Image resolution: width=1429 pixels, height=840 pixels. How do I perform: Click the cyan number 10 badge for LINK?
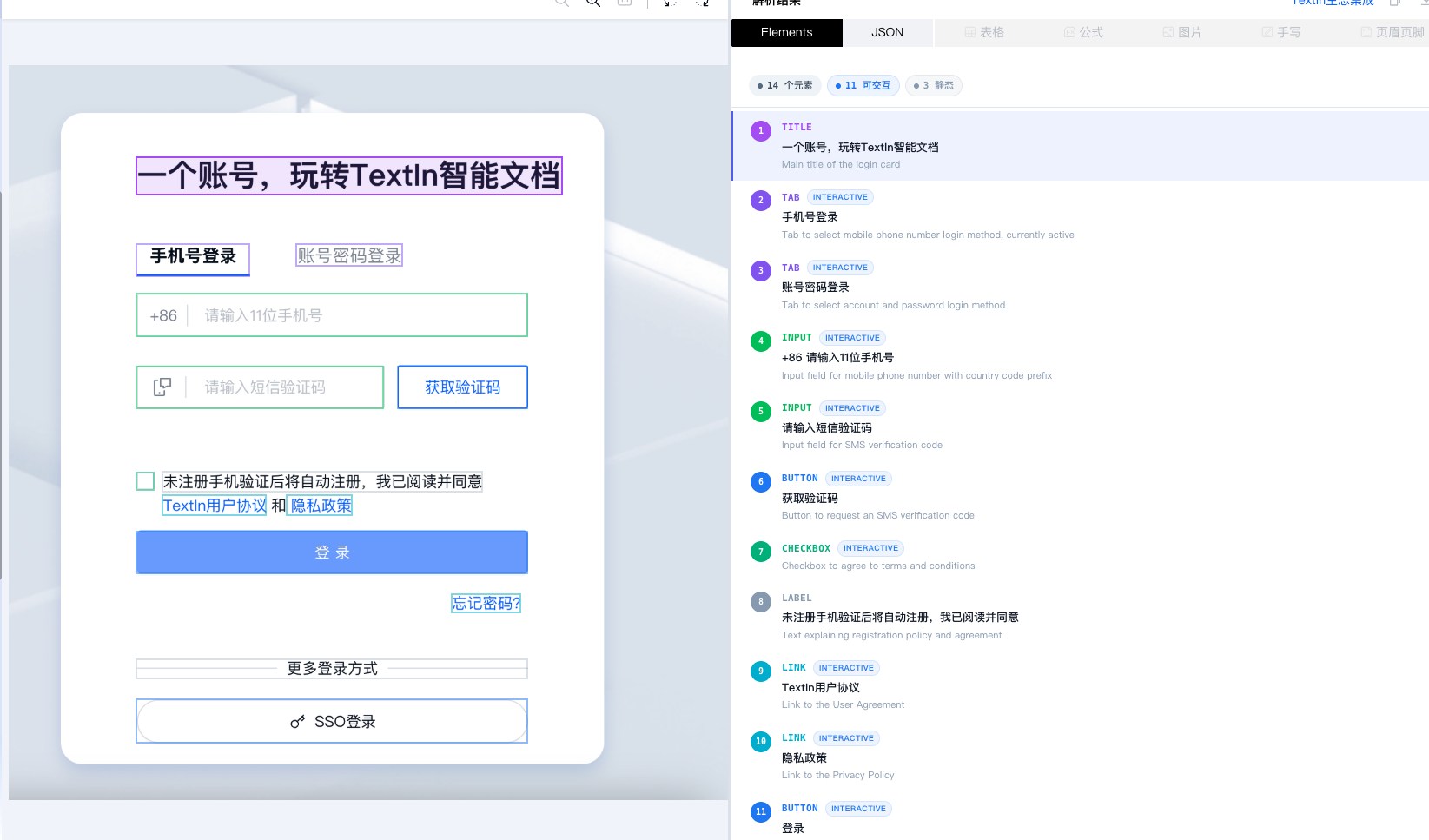point(761,742)
